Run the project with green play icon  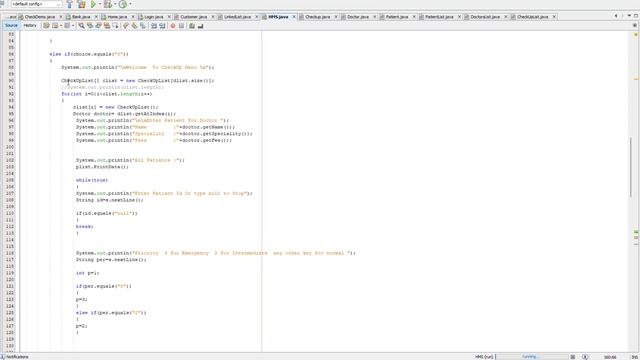93,4
